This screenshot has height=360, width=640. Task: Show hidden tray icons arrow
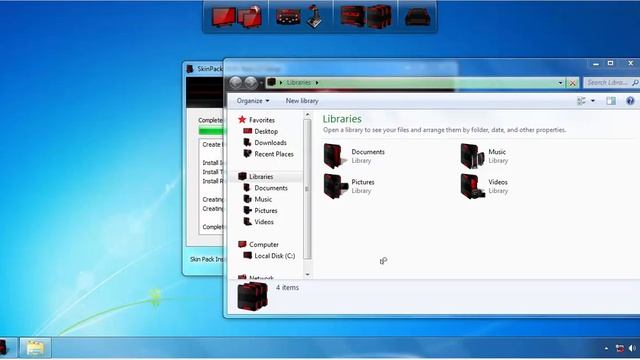(607, 348)
